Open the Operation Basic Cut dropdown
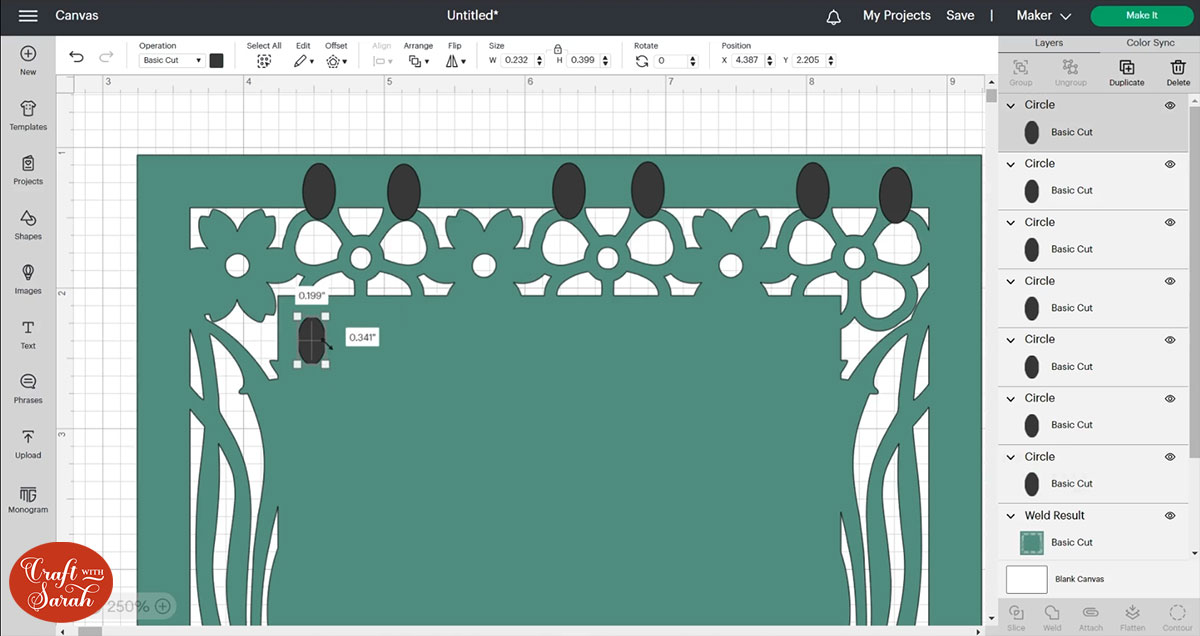This screenshot has width=1200, height=636. click(x=172, y=61)
